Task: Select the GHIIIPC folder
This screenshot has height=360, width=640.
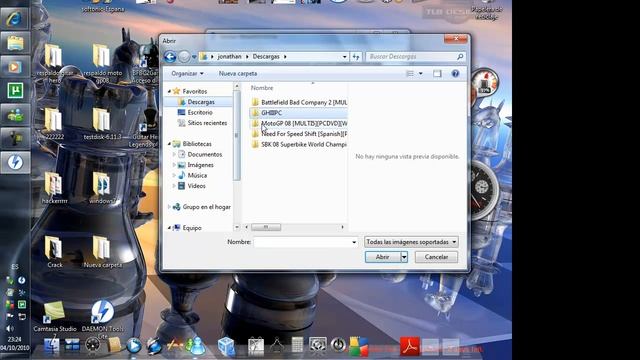Action: (299, 113)
